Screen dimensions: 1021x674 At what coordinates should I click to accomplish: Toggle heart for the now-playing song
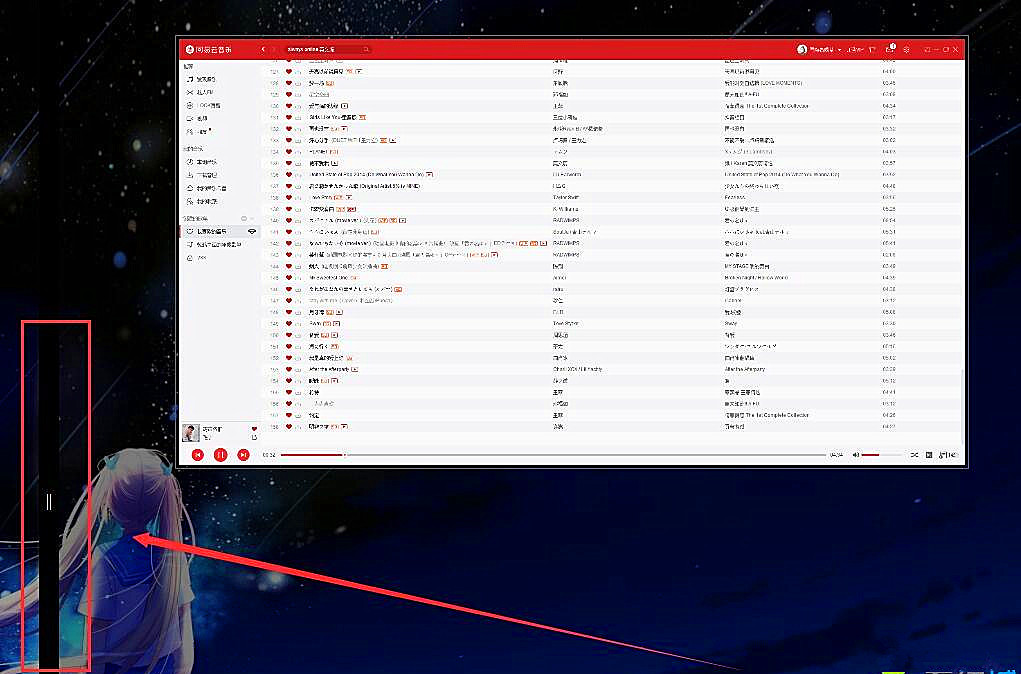(x=254, y=428)
